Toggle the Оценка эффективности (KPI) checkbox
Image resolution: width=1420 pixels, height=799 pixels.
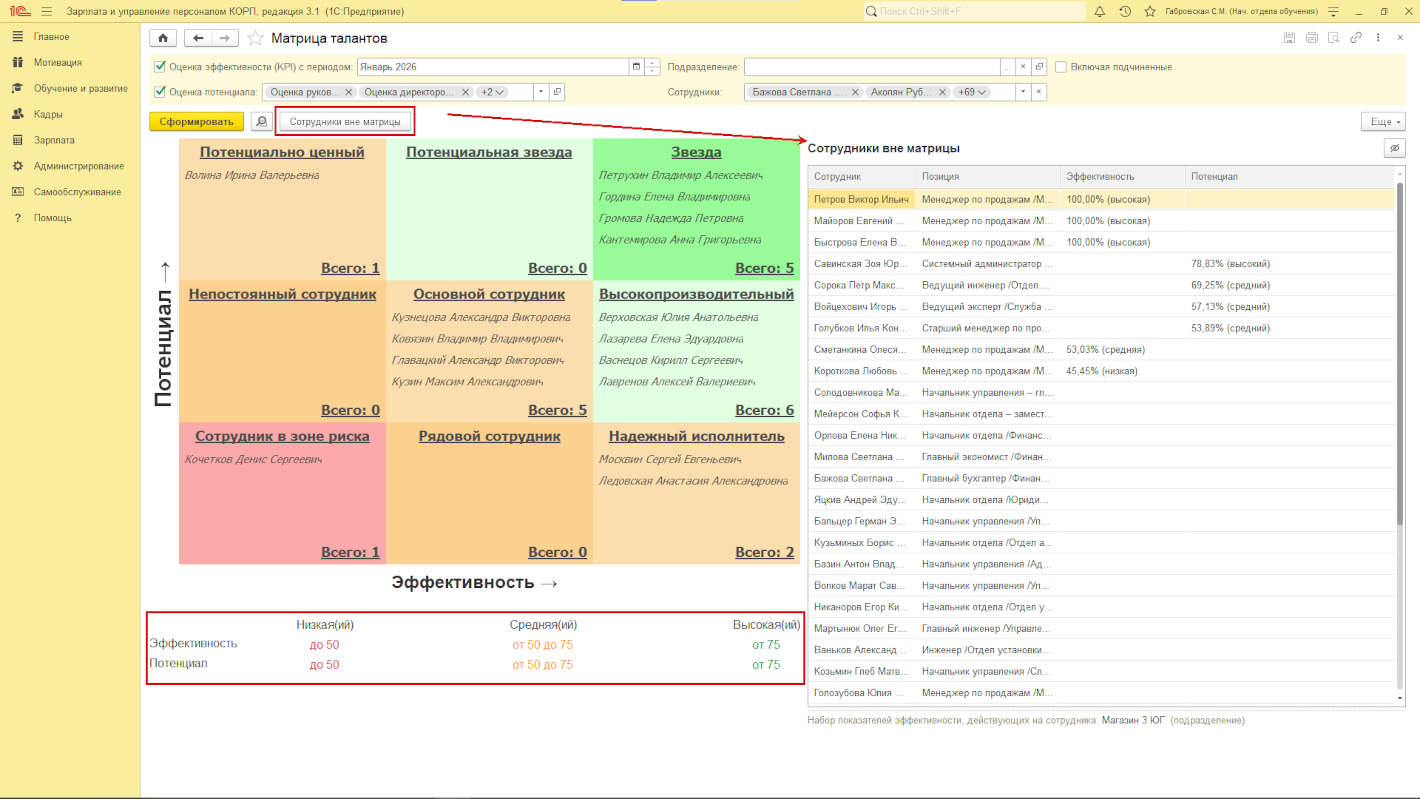click(x=160, y=67)
